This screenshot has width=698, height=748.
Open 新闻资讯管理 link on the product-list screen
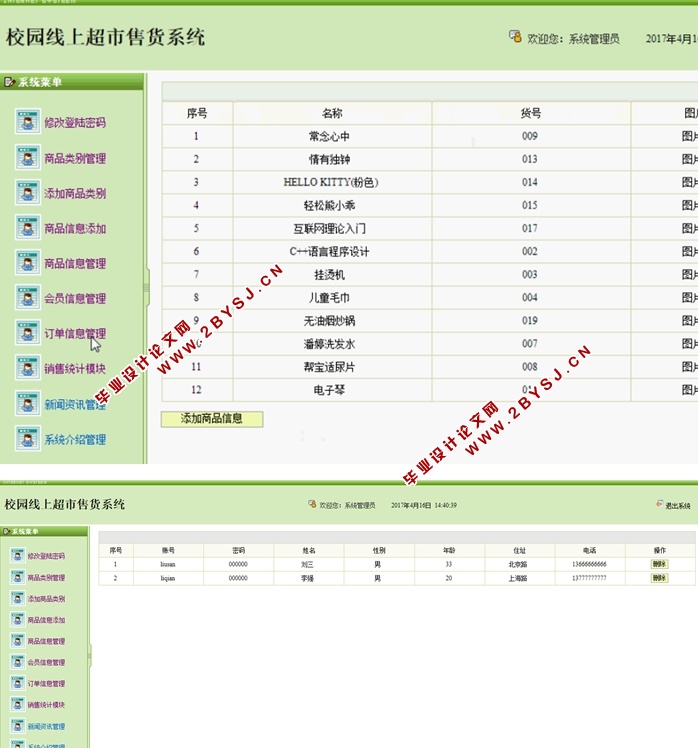(75, 405)
